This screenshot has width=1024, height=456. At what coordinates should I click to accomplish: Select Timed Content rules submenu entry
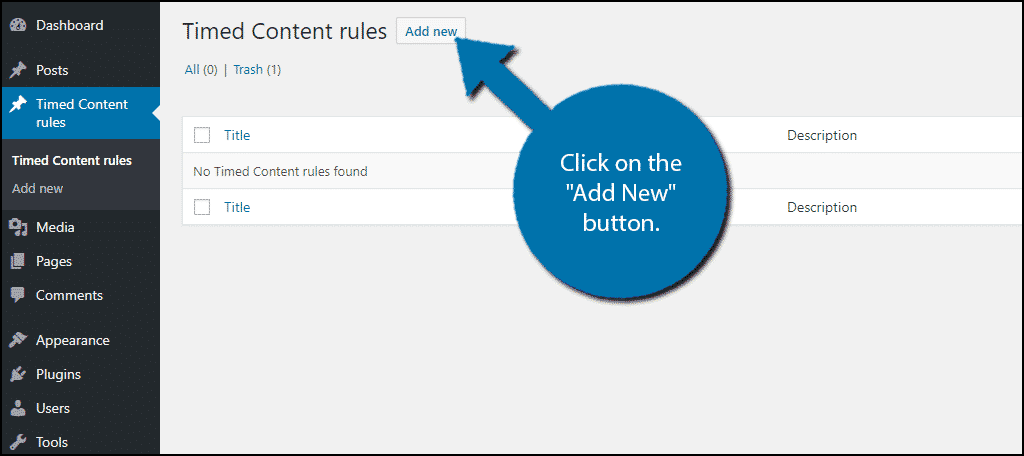pos(72,161)
